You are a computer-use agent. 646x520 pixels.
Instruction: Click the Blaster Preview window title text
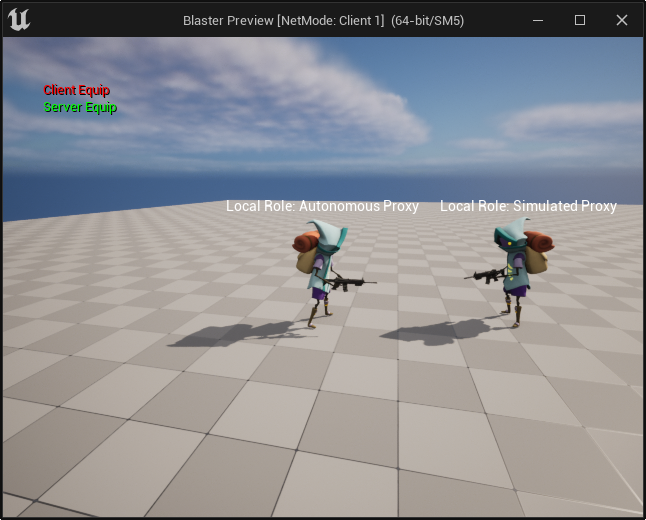click(x=323, y=21)
